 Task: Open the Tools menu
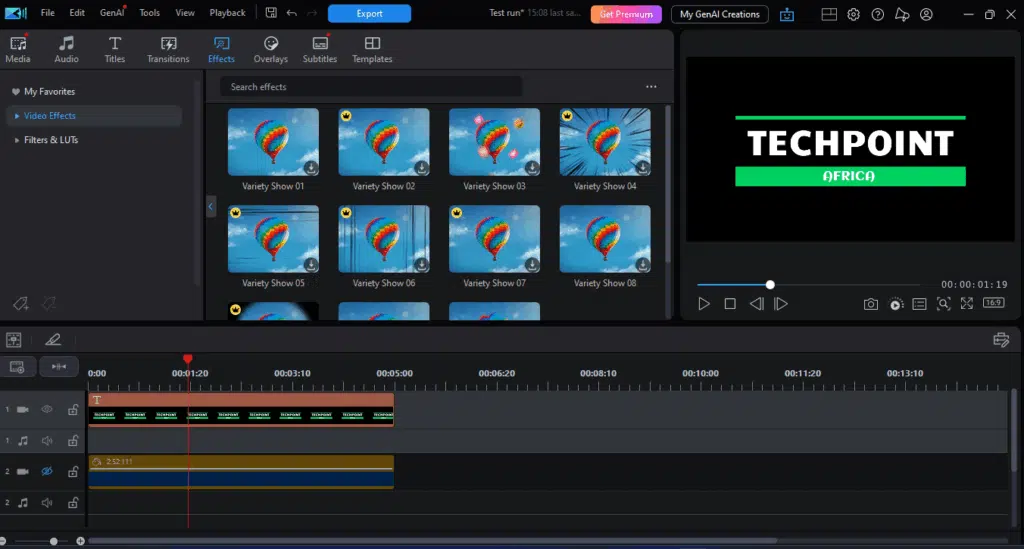click(150, 13)
